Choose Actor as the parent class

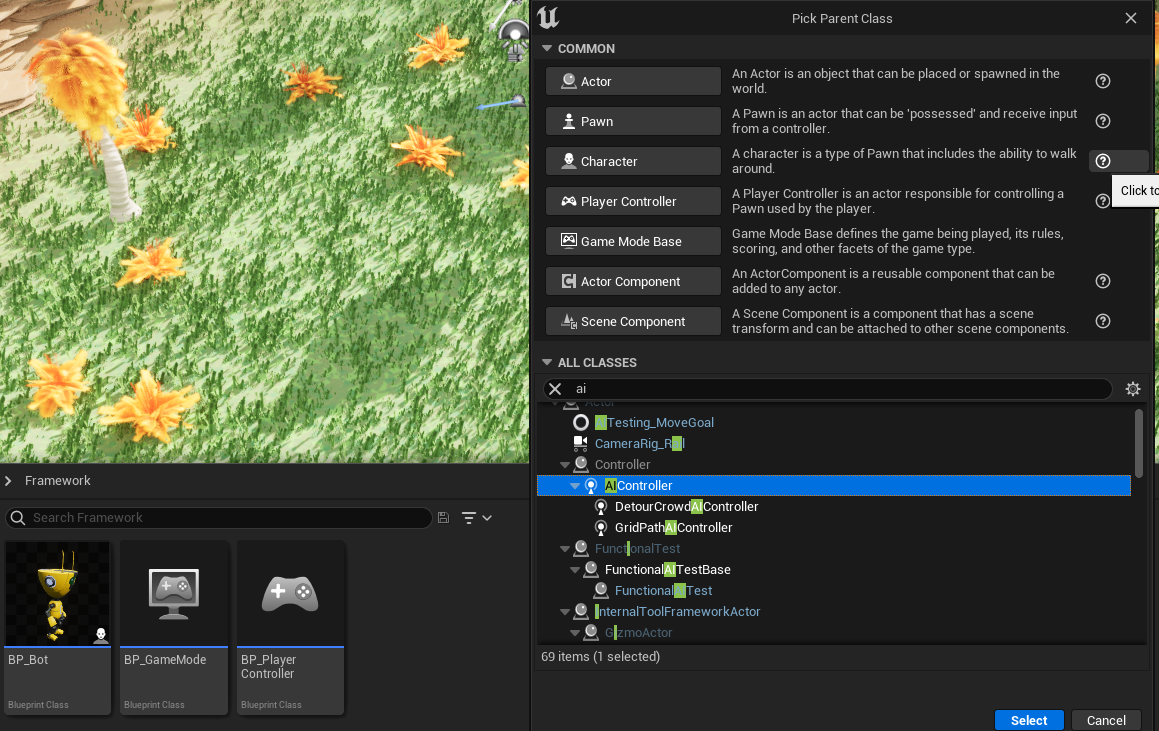(x=633, y=81)
